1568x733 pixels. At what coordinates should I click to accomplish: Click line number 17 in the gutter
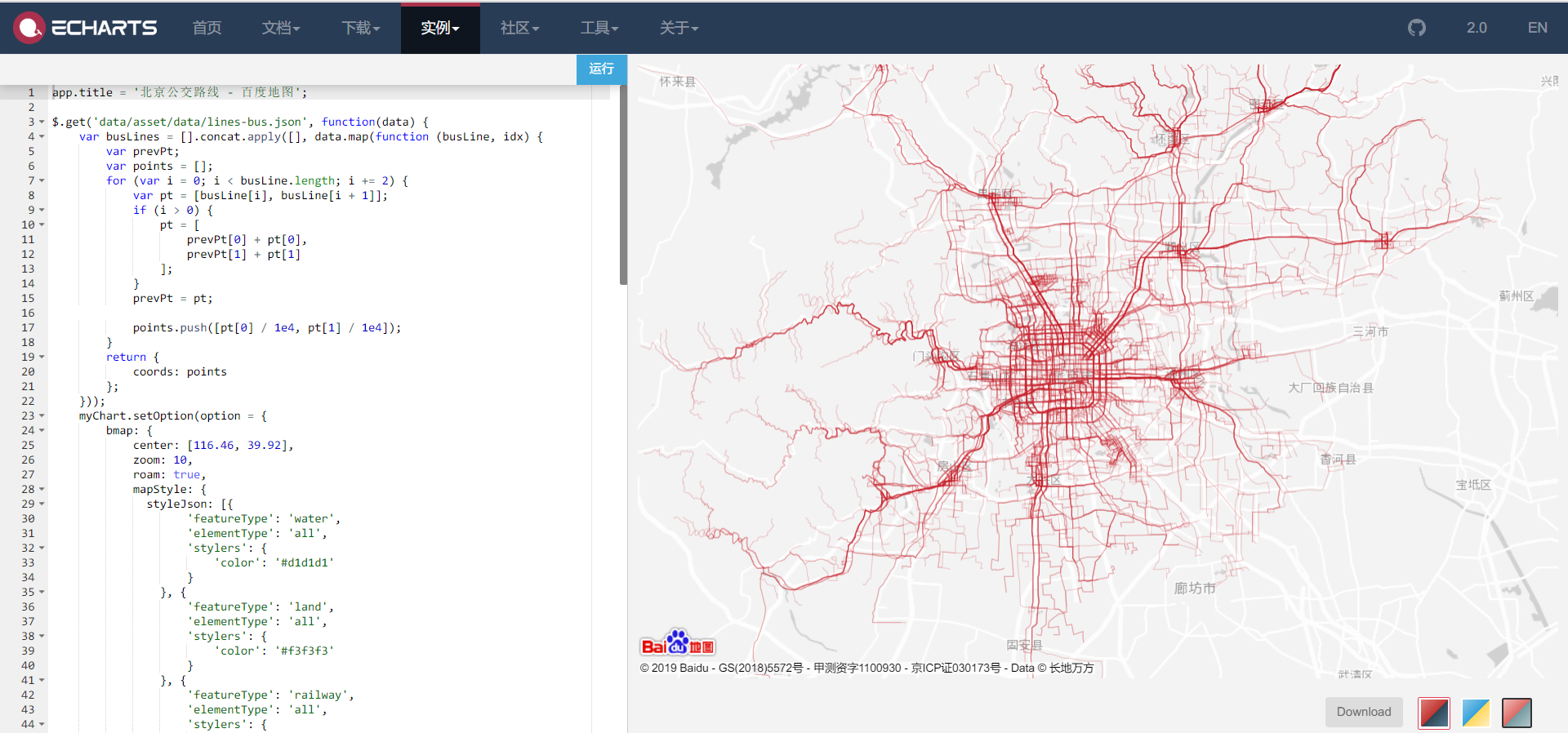click(x=28, y=327)
